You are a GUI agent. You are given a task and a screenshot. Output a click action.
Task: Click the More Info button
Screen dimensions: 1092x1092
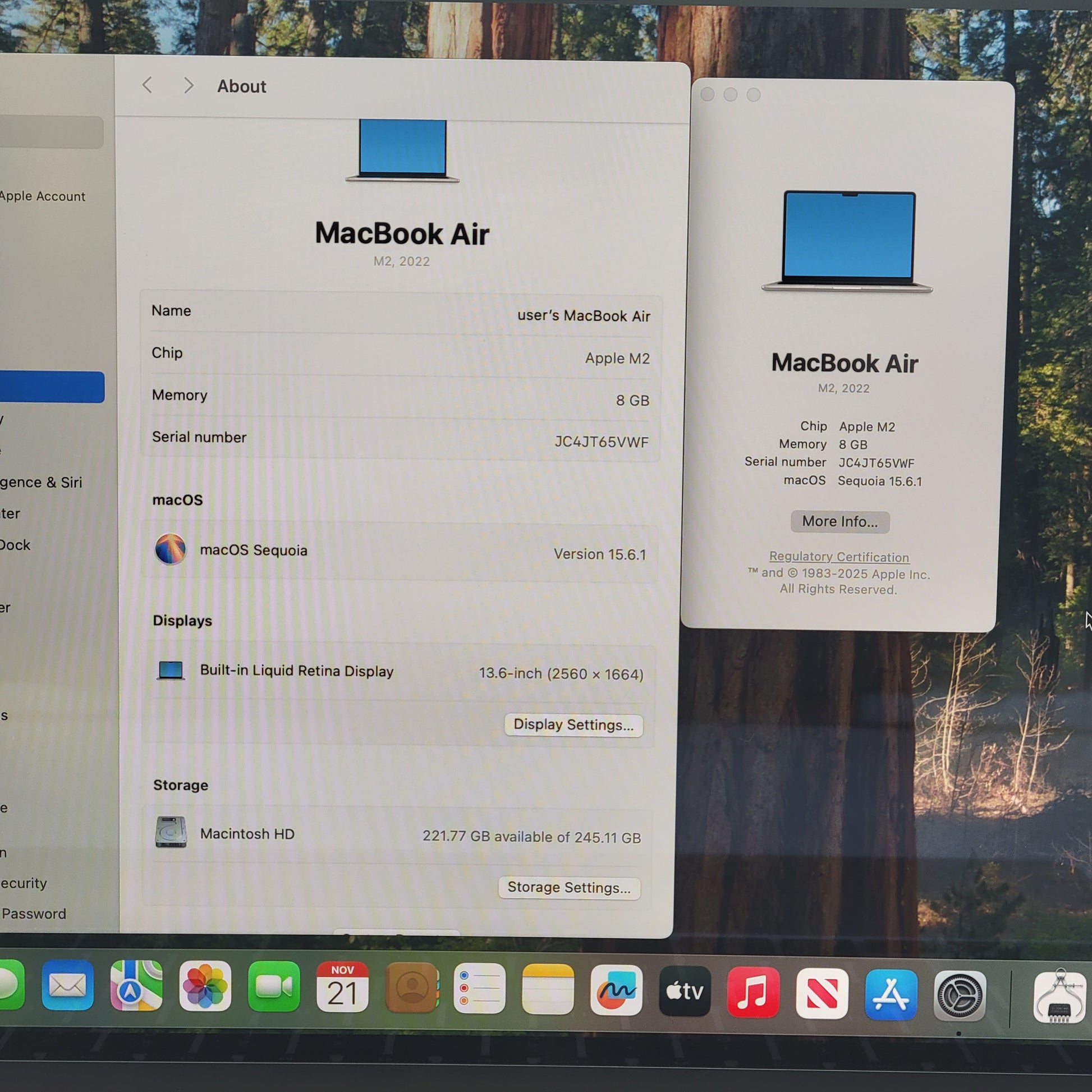[840, 521]
